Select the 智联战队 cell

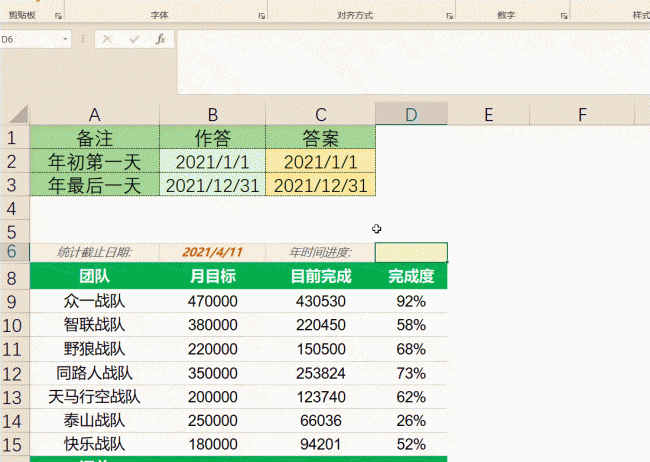click(95, 325)
